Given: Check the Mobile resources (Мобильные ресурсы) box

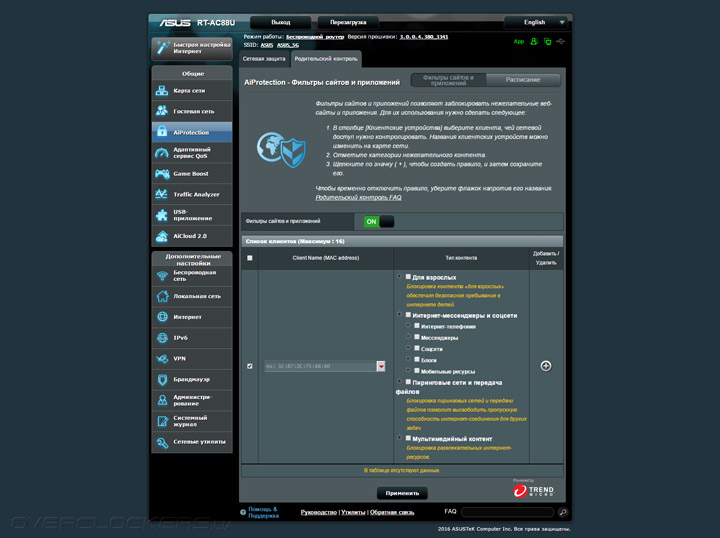Looking at the screenshot, I should click(x=417, y=370).
